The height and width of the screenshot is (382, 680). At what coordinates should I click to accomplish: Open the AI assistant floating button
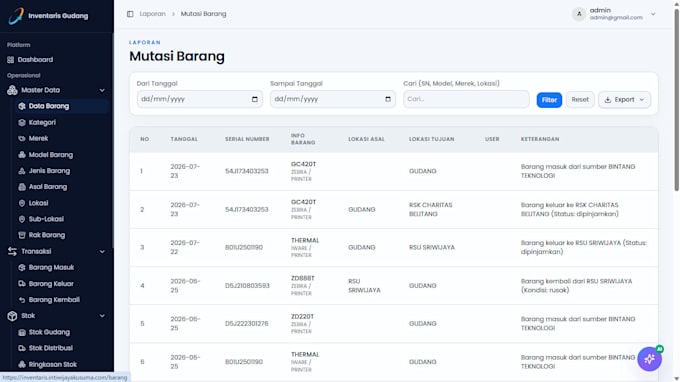pyautogui.click(x=649, y=359)
